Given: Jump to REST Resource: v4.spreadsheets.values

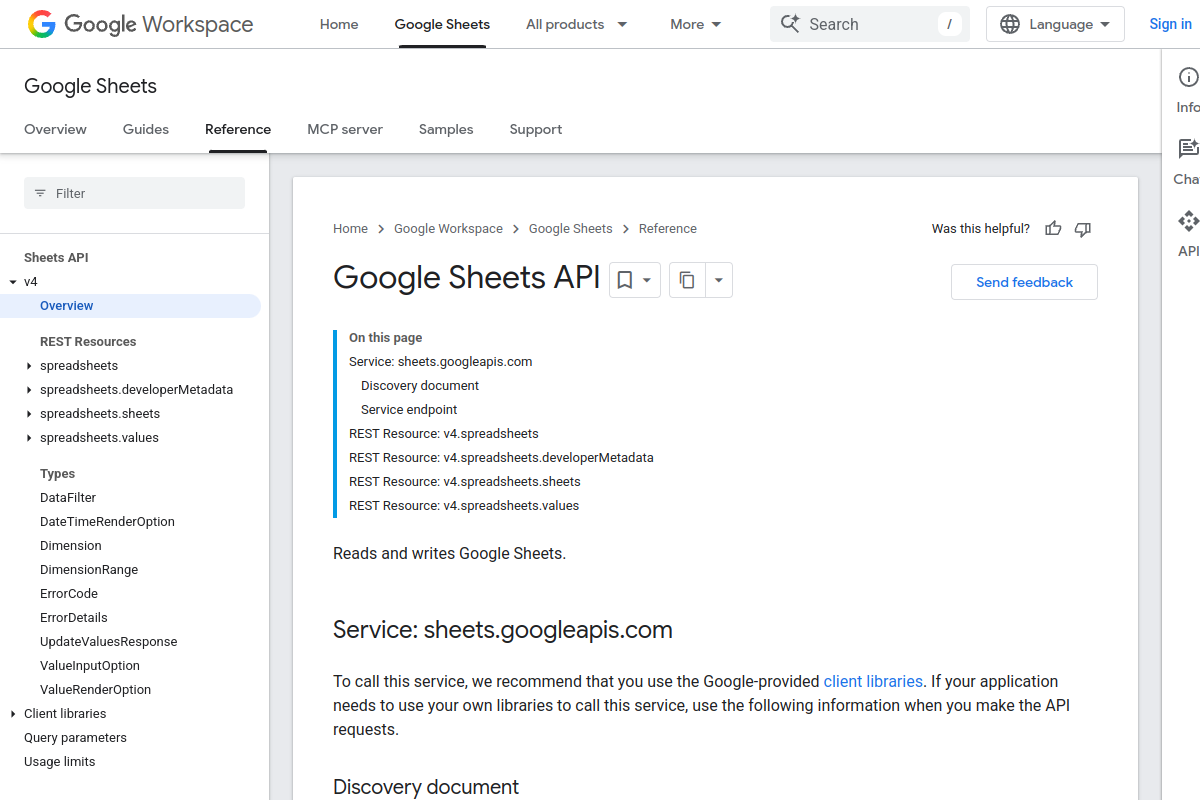Looking at the screenshot, I should tap(464, 506).
